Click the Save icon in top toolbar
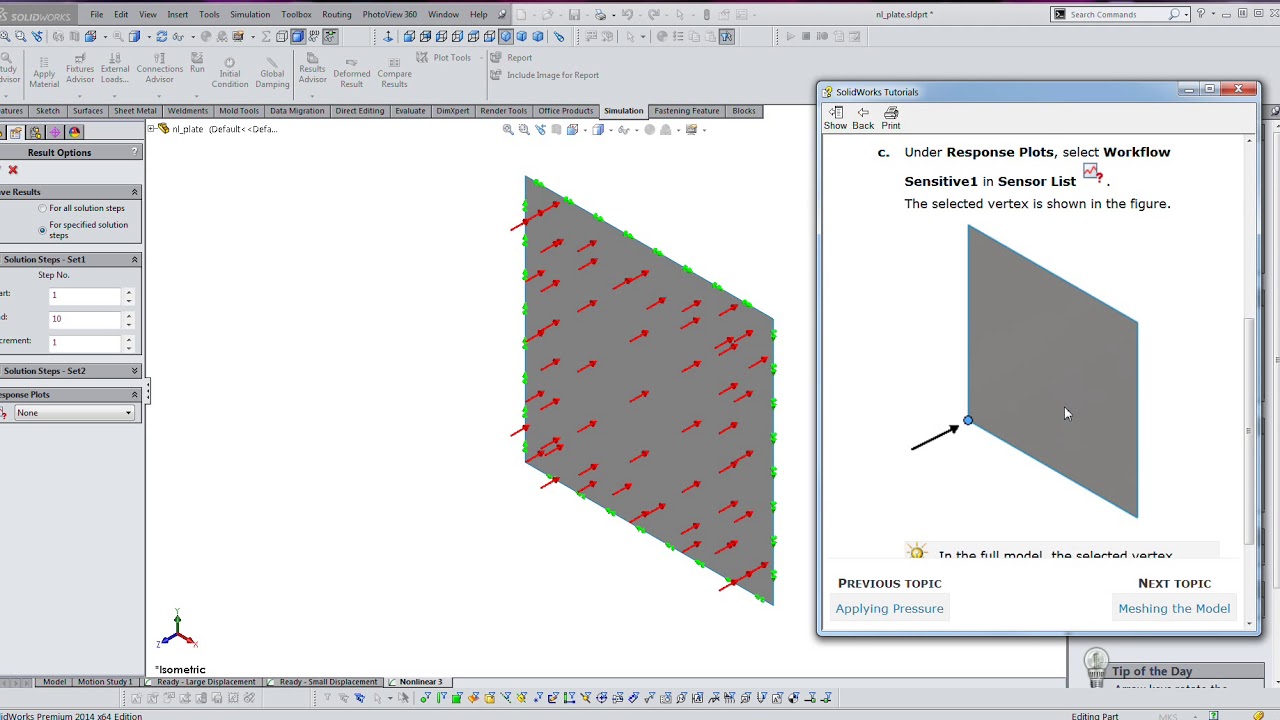This screenshot has height=720, width=1280. coord(574,15)
